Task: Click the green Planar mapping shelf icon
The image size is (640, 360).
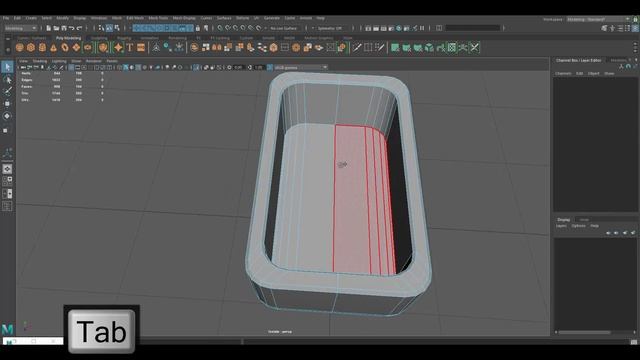Action: [x=395, y=48]
